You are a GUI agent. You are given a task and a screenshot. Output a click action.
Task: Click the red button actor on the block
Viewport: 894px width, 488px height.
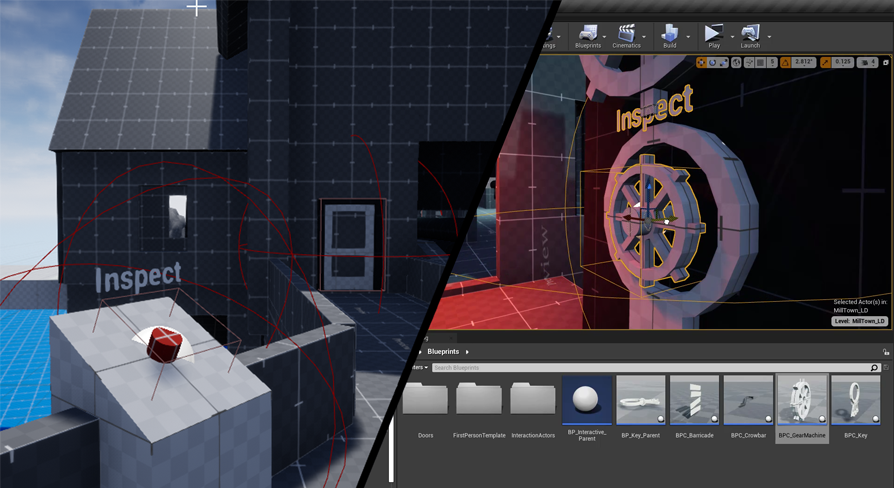point(164,344)
